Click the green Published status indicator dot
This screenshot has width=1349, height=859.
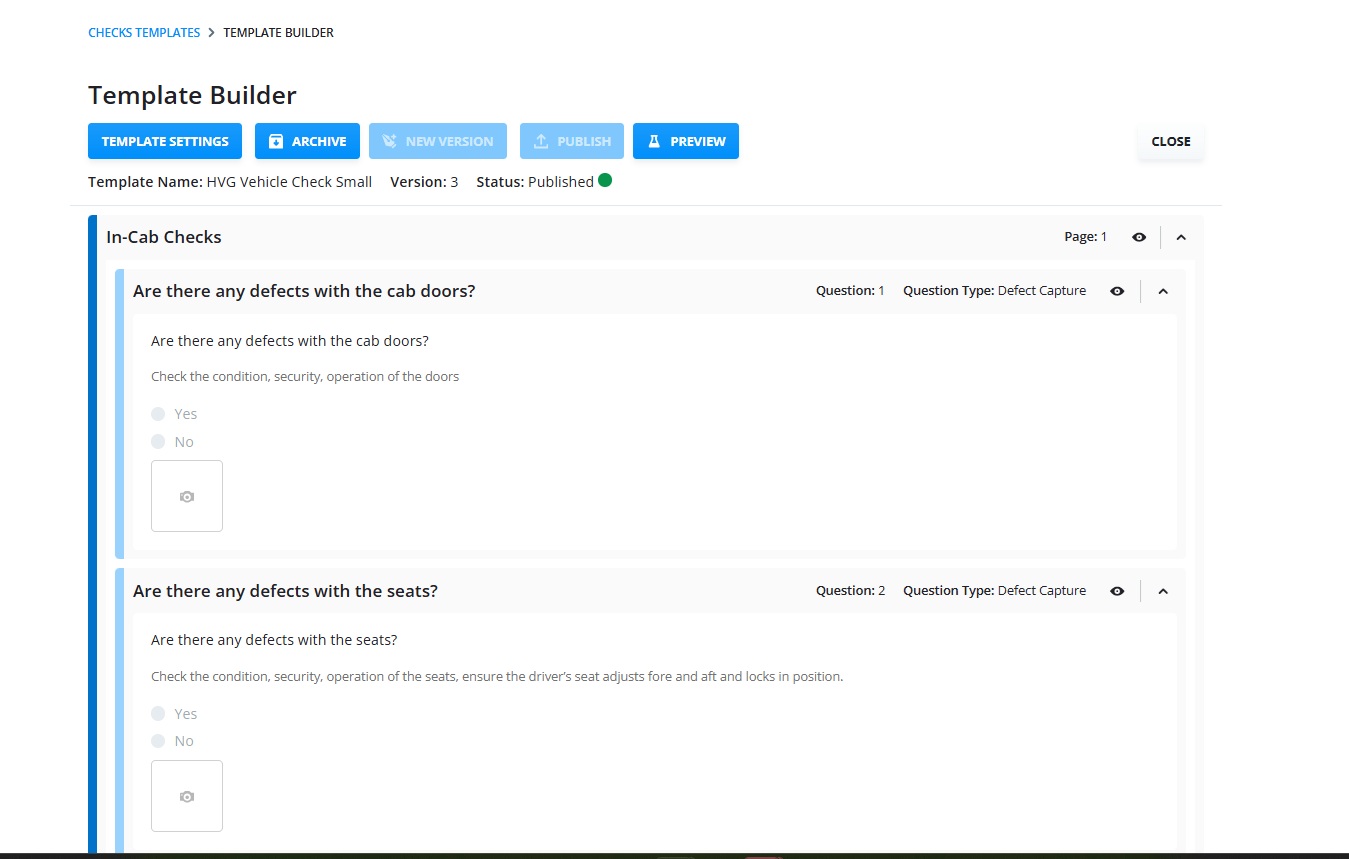click(605, 181)
